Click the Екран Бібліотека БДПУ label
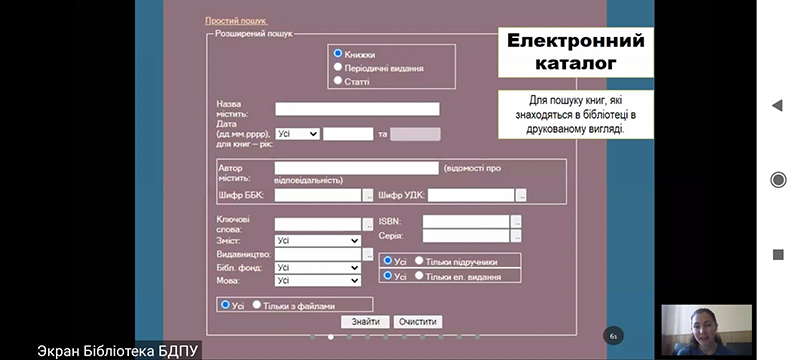Image resolution: width=800 pixels, height=360 pixels. [117, 351]
